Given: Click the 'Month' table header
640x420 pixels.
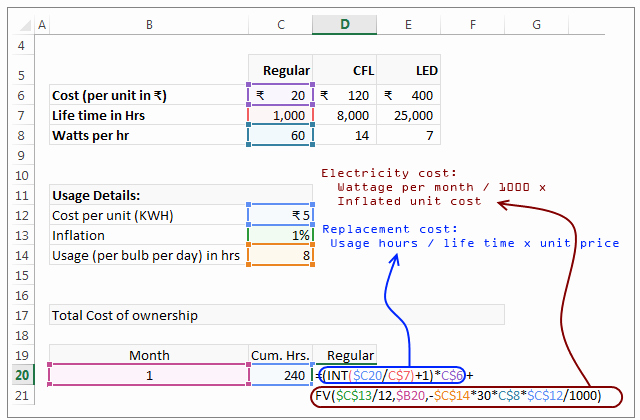Looking at the screenshot, I should 149,355.
